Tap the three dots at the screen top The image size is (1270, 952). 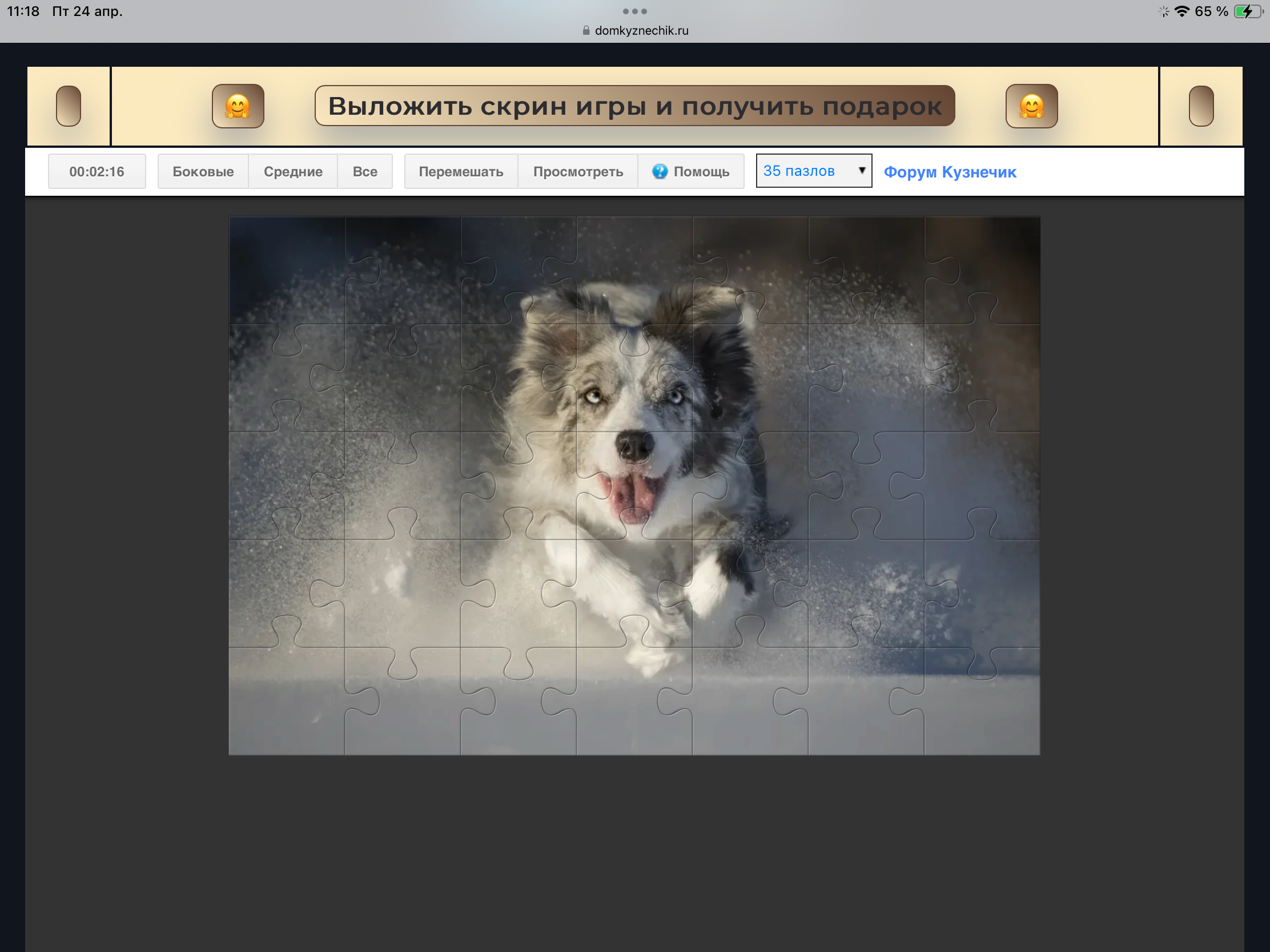pyautogui.click(x=634, y=11)
